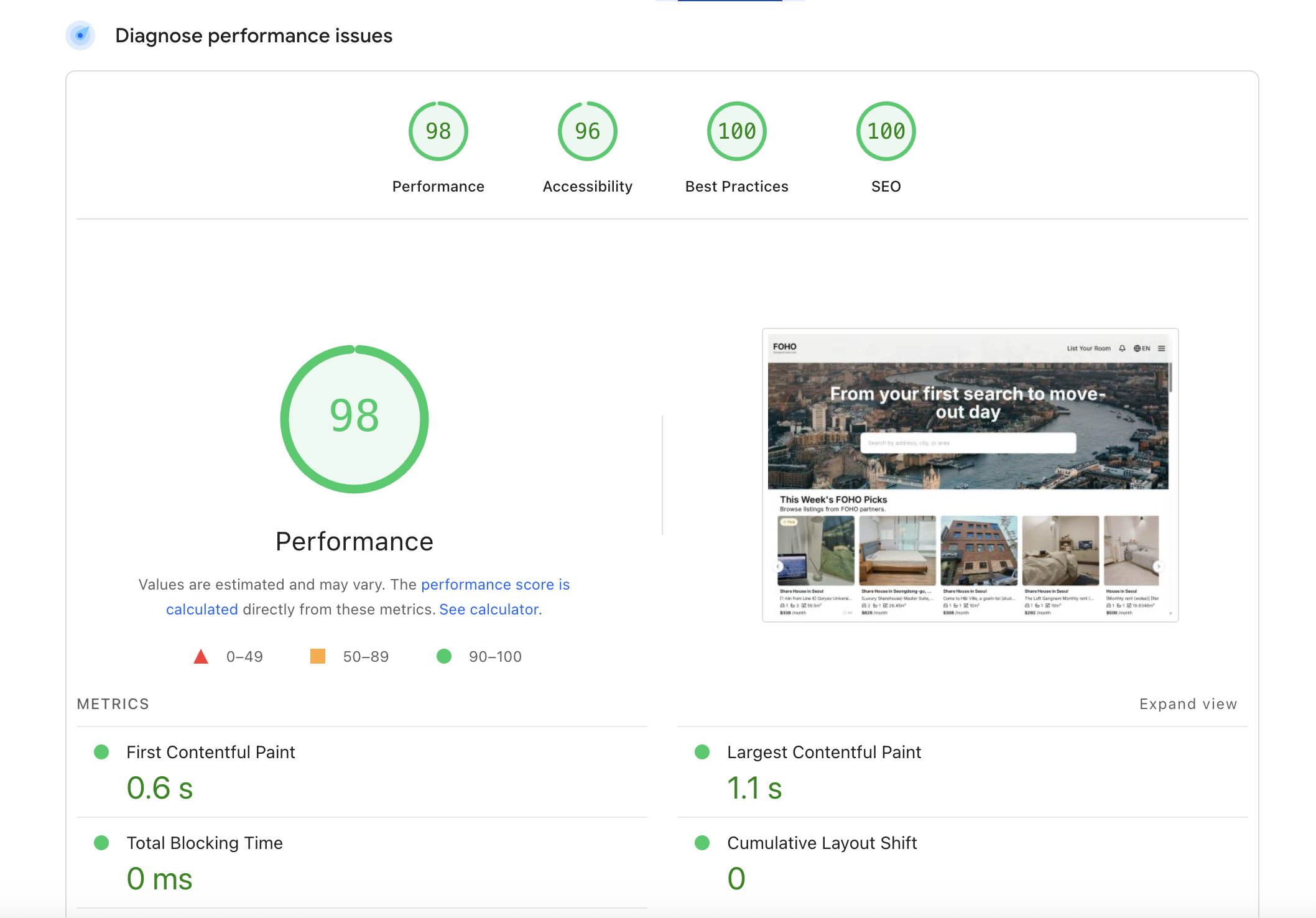Screen dimensions: 1316x918
Task: Expand the First Contentful Paint metric
Action: coord(211,752)
